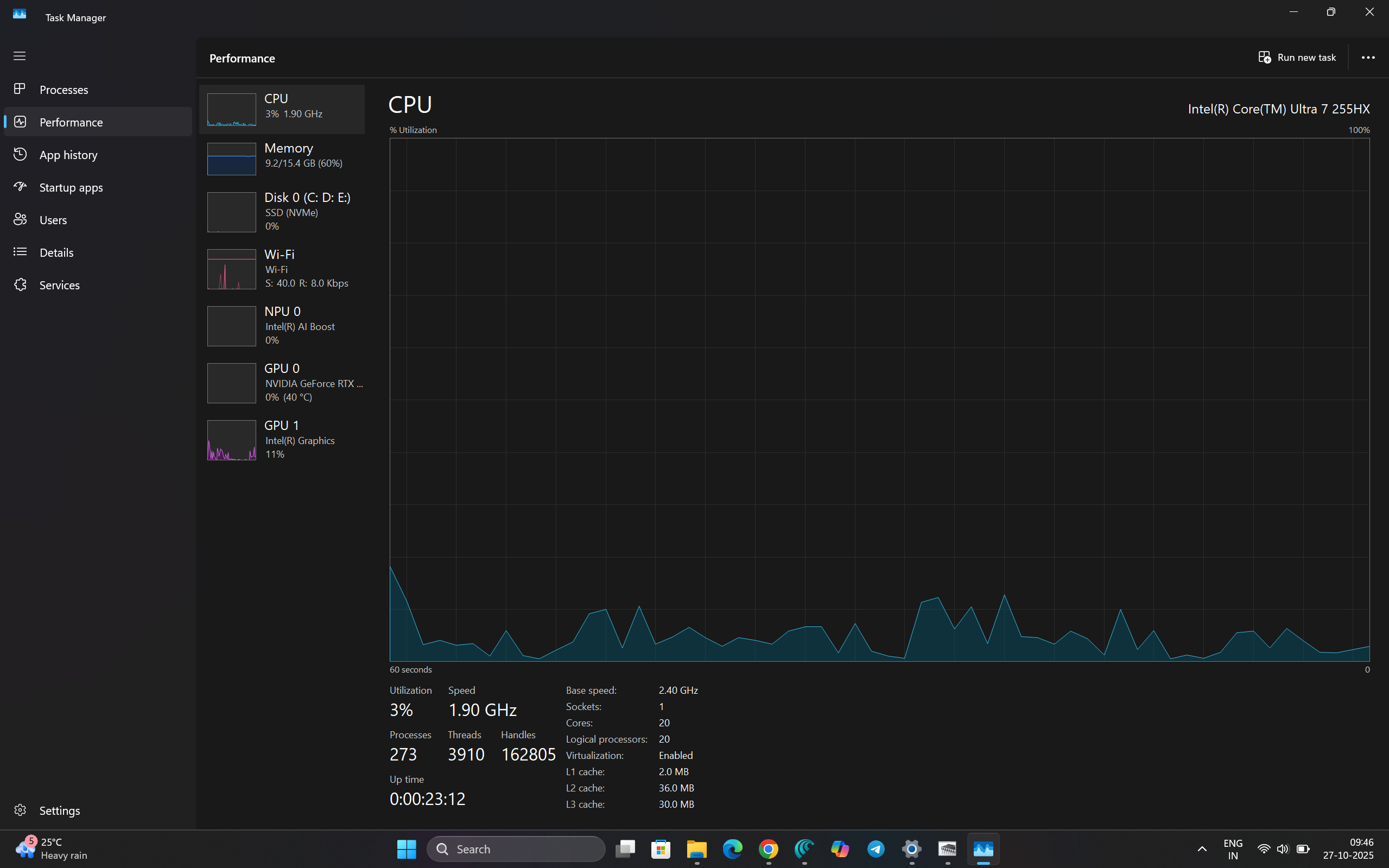Select the Users people icon
1389x868 pixels.
click(20, 219)
